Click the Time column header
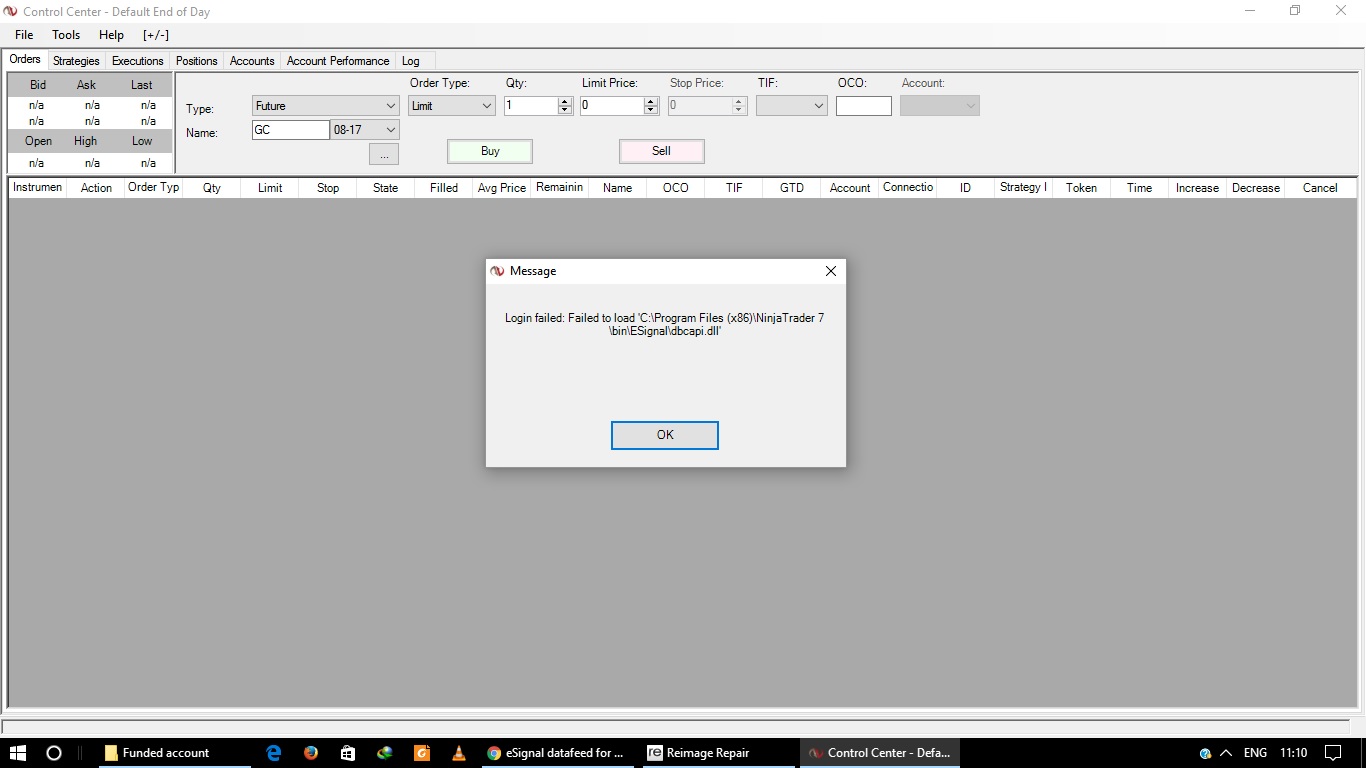The height and width of the screenshot is (768, 1366). 1140,188
